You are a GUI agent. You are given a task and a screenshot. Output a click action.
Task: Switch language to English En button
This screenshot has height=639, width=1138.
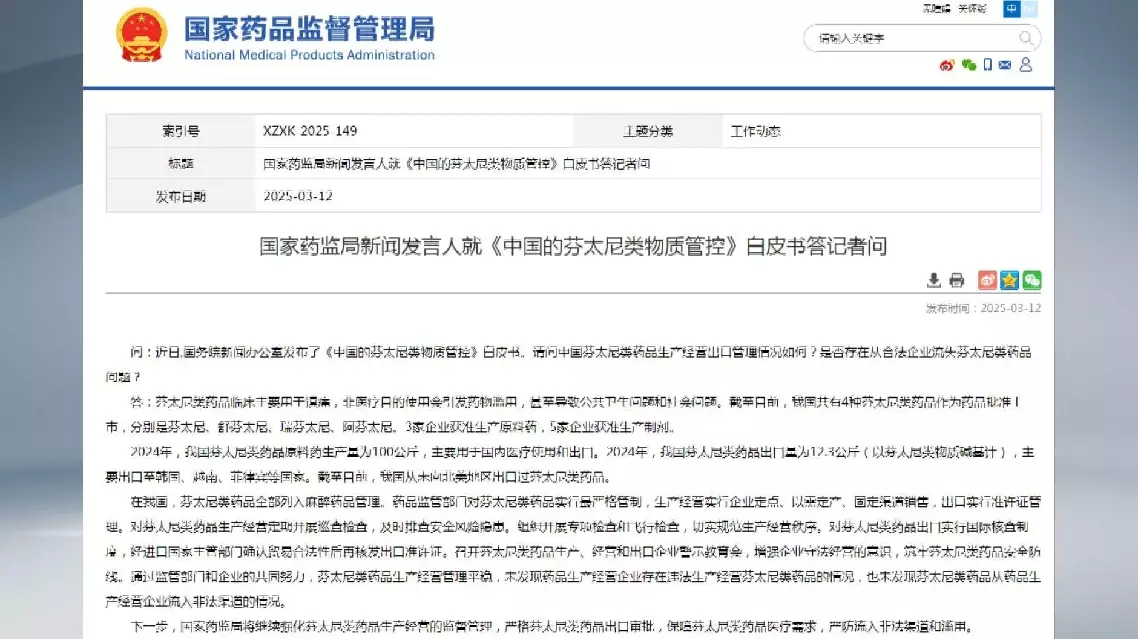[x=1030, y=9]
